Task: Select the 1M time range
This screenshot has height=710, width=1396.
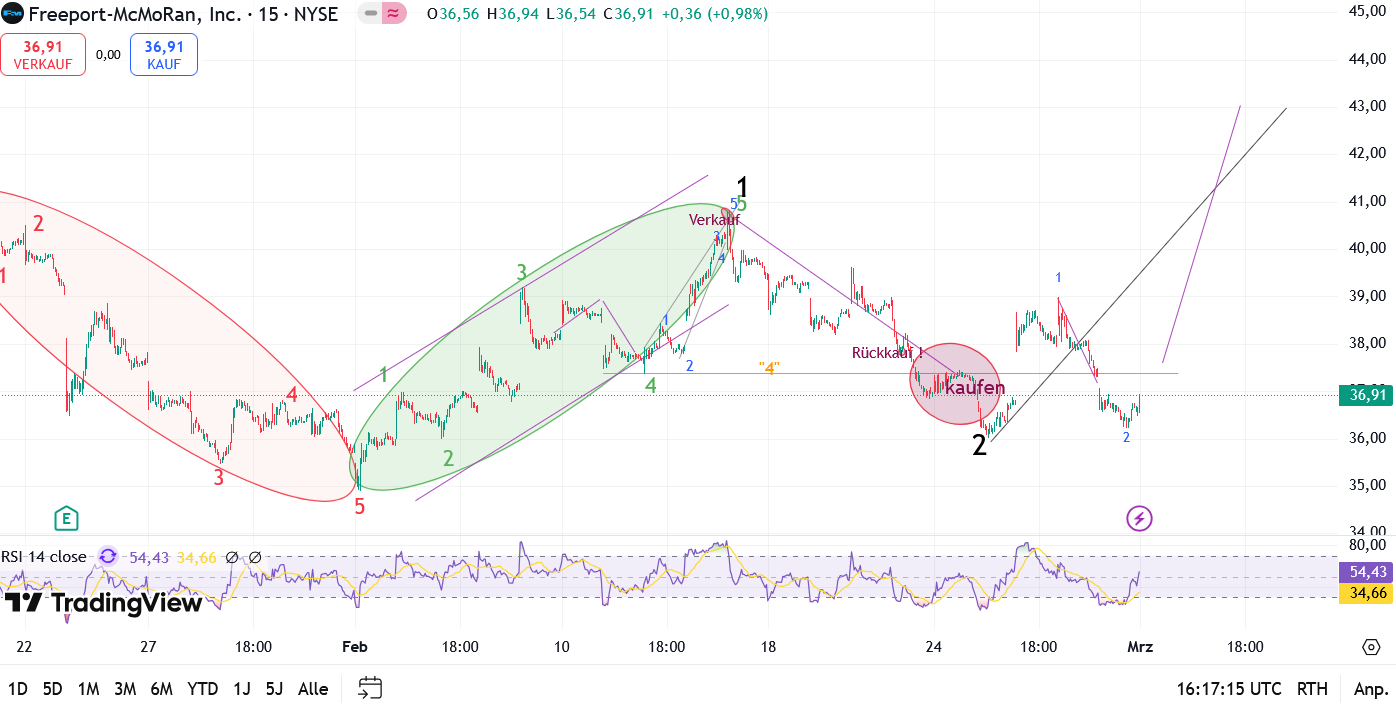Action: pyautogui.click(x=88, y=689)
